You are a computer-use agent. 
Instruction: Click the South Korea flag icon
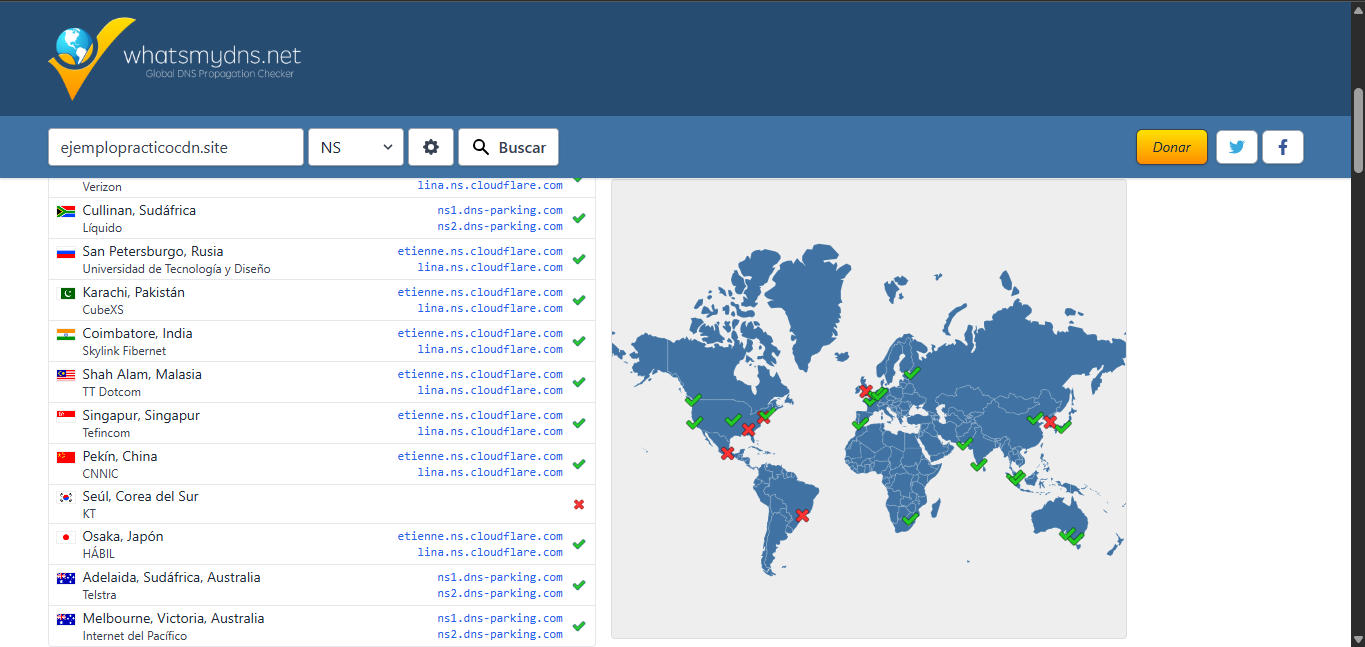(x=66, y=497)
